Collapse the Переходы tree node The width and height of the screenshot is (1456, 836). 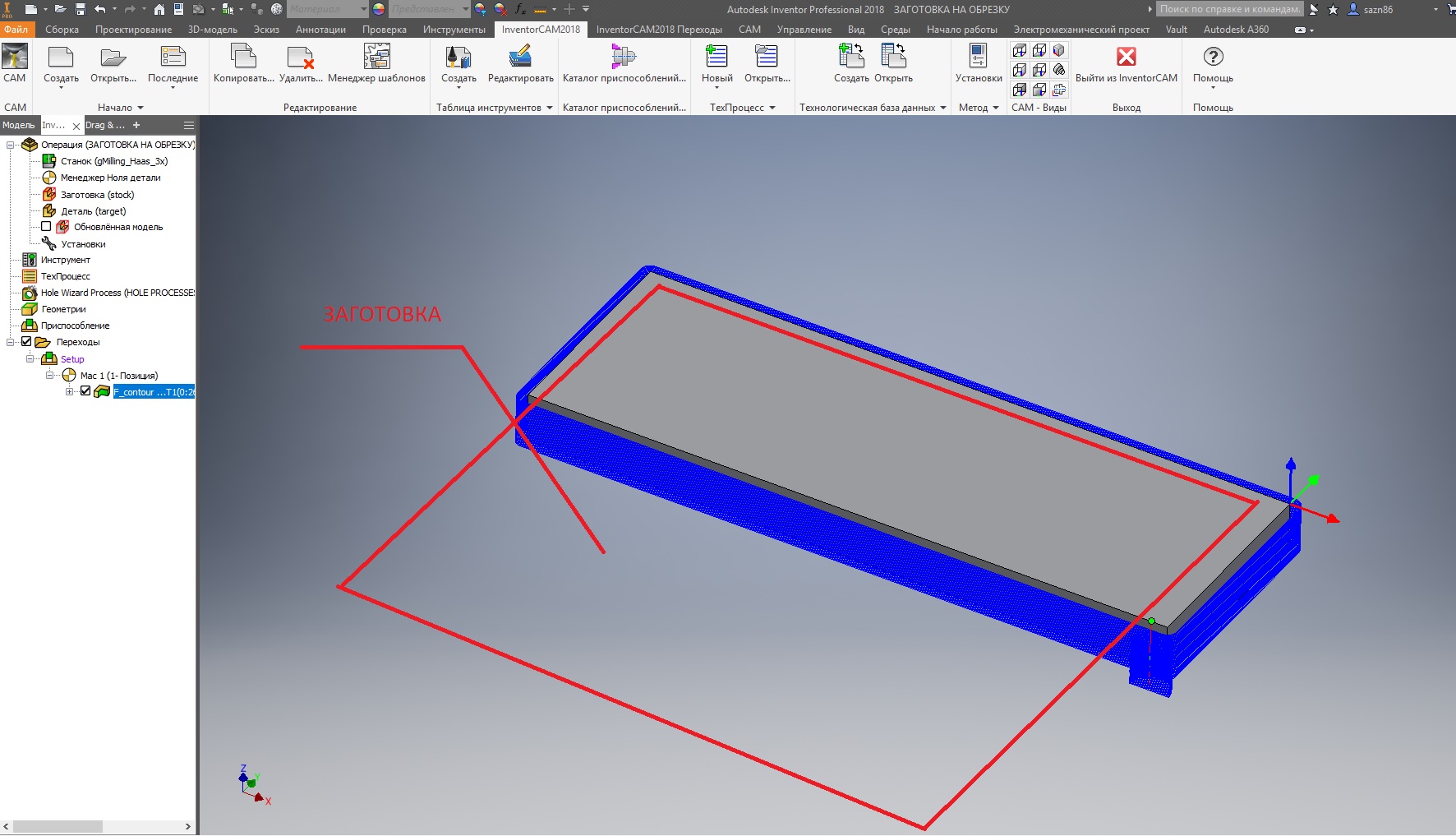coord(11,342)
